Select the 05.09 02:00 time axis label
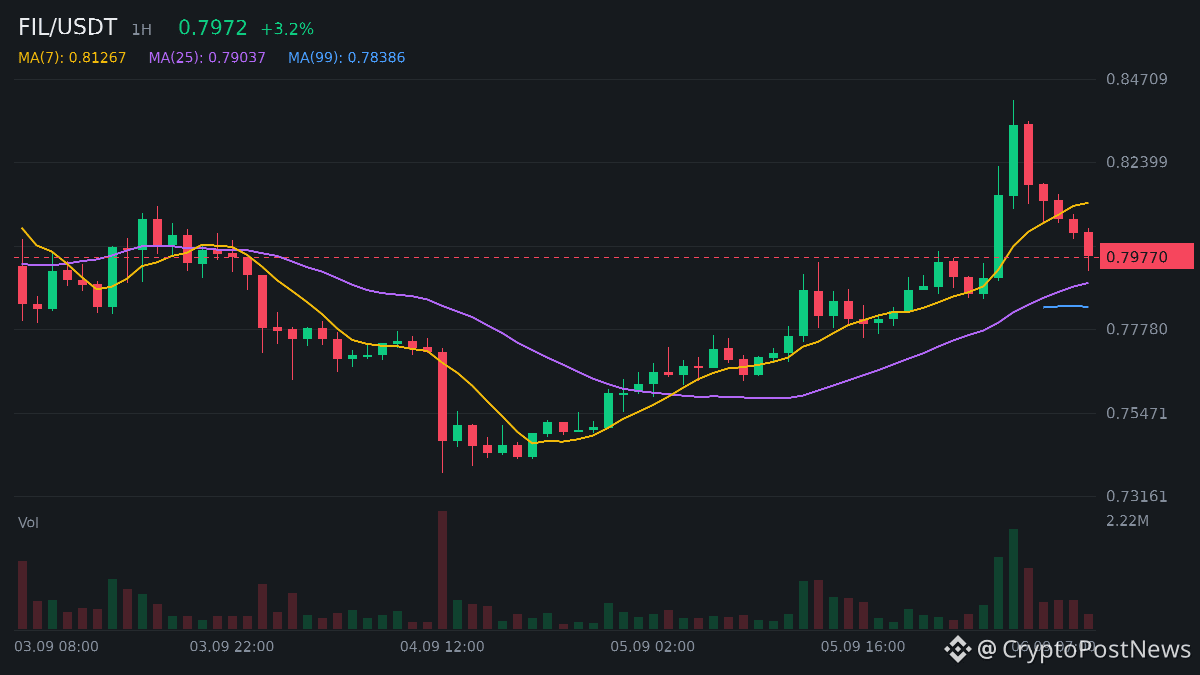Viewport: 1200px width, 675px height. tap(652, 646)
